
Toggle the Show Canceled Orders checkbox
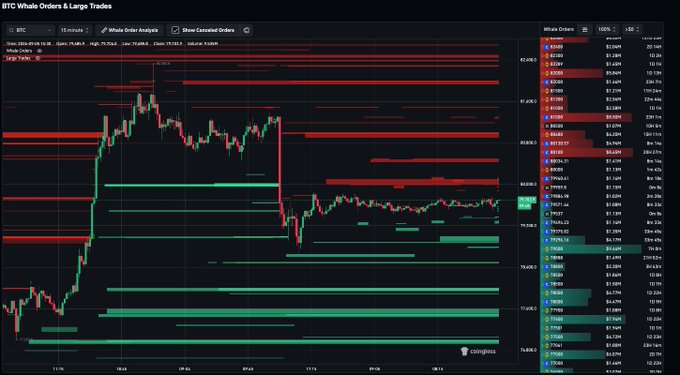(x=175, y=30)
